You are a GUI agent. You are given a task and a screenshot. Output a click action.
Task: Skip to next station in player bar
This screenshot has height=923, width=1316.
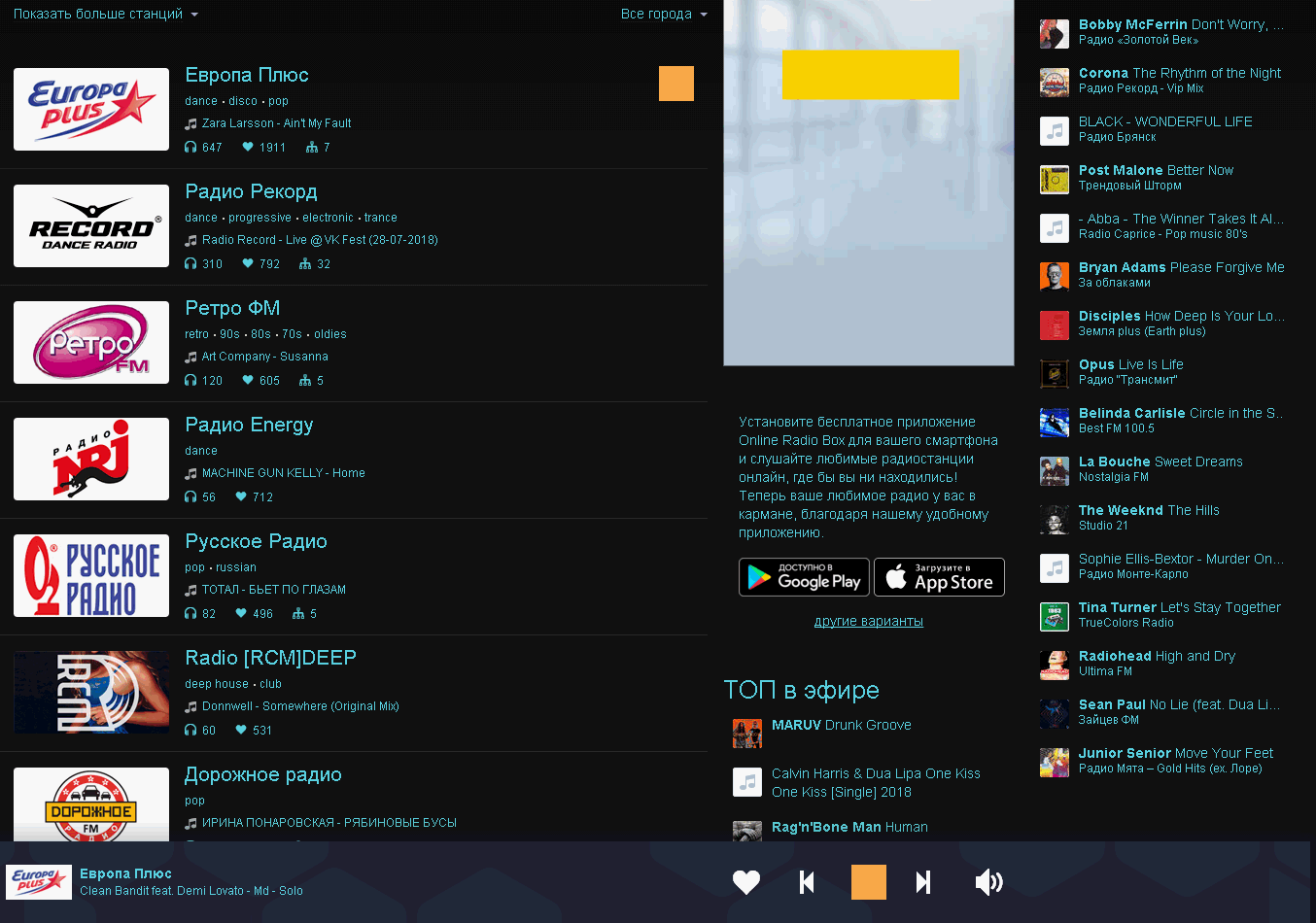pos(923,882)
